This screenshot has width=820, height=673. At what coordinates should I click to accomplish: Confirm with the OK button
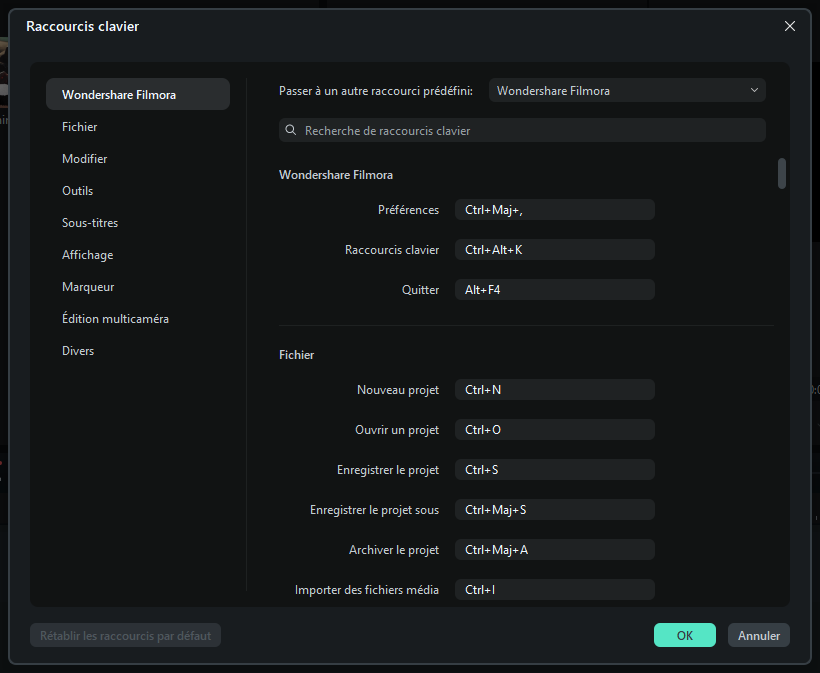[685, 635]
